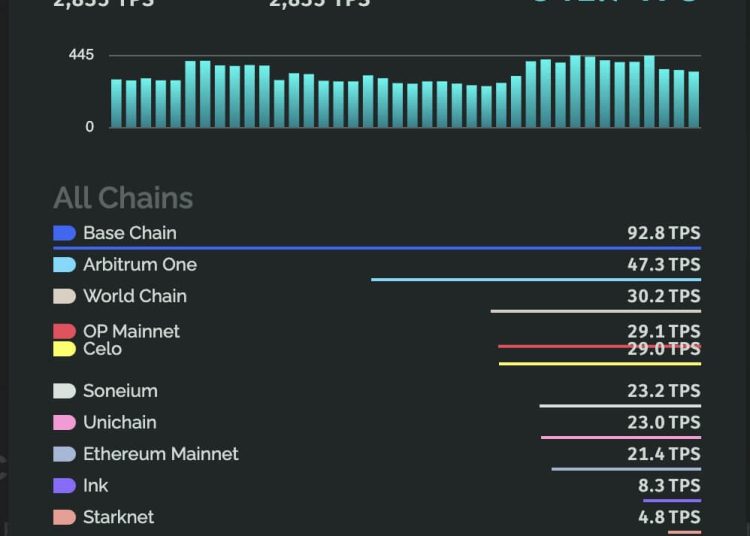Click the yellow Celo color tag
Image resolution: width=750 pixels, height=536 pixels.
click(64, 349)
